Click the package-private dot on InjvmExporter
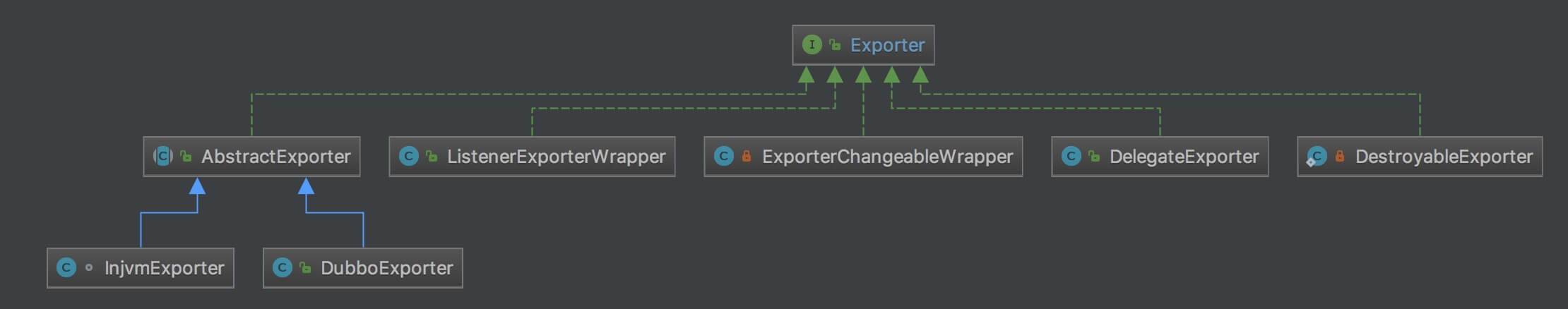Image resolution: width=1568 pixels, height=309 pixels. pos(89,268)
